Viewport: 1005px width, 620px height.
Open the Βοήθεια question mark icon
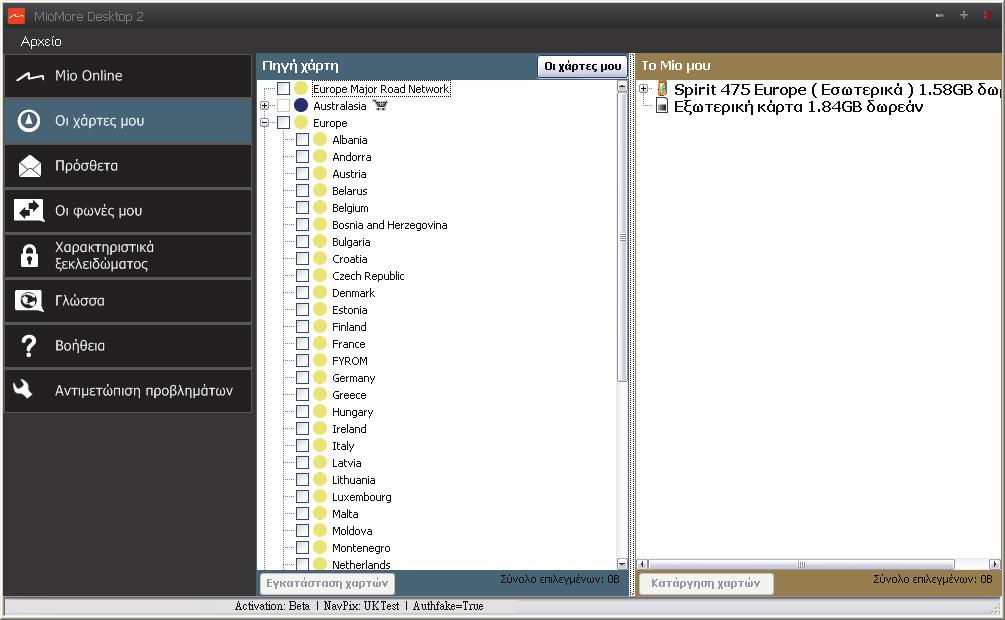coord(29,346)
